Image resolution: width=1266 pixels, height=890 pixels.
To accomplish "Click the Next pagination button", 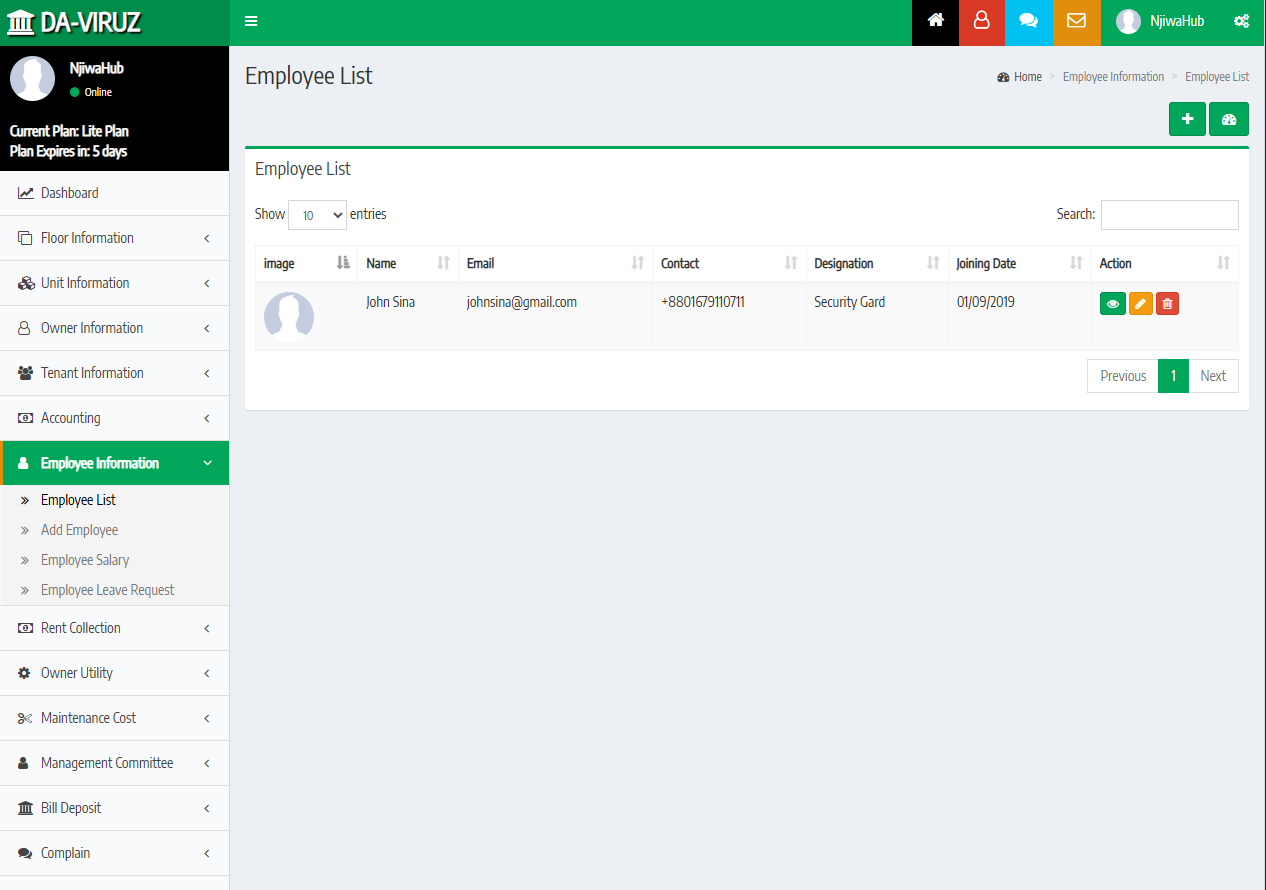I will click(1213, 376).
